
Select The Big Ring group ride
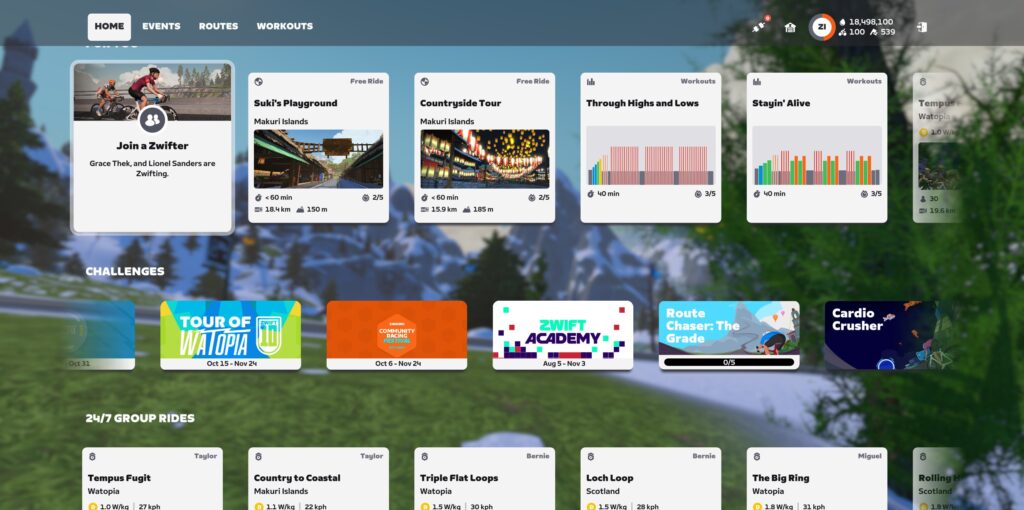pyautogui.click(x=817, y=479)
